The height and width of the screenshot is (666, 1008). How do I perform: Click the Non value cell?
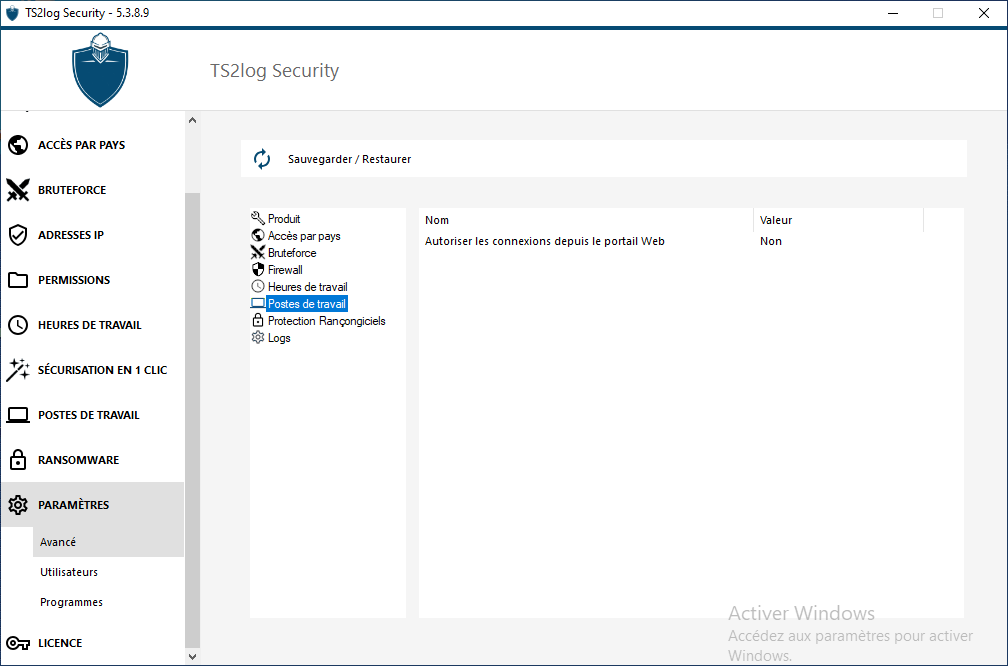[771, 241]
